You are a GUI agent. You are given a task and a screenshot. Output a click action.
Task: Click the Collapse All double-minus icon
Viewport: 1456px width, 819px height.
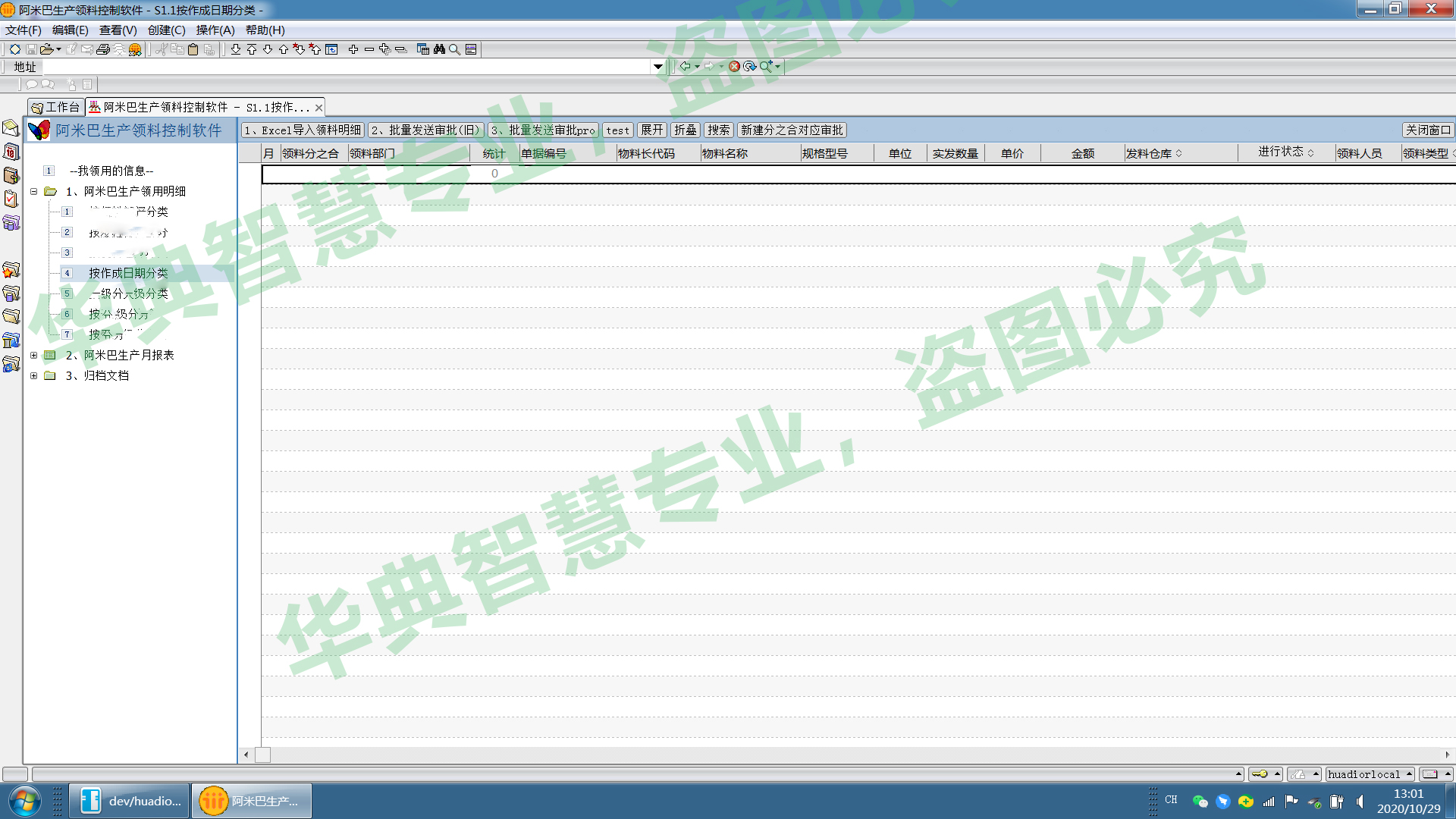(x=401, y=49)
